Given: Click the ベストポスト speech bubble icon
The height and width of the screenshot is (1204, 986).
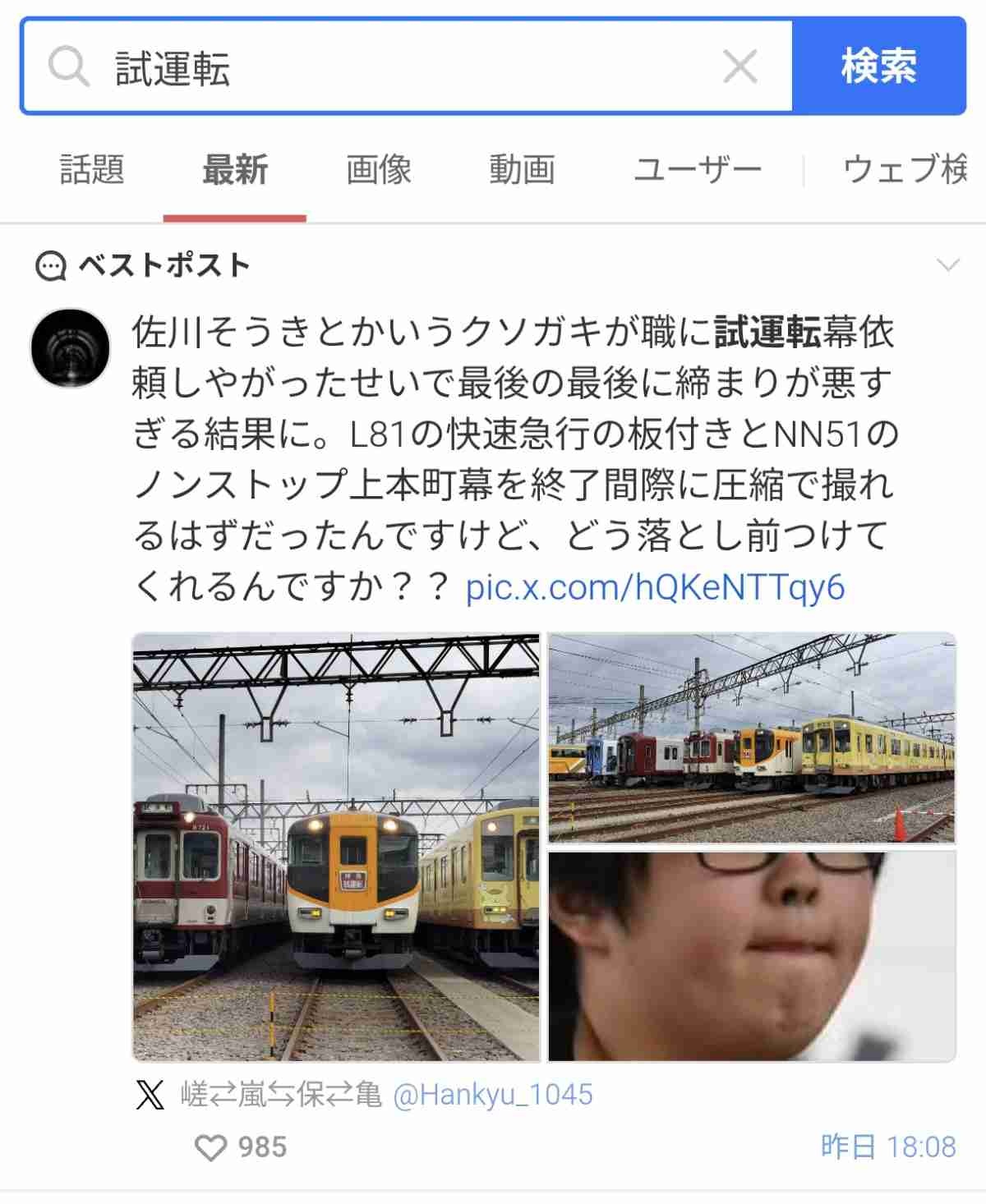Looking at the screenshot, I should [x=51, y=266].
